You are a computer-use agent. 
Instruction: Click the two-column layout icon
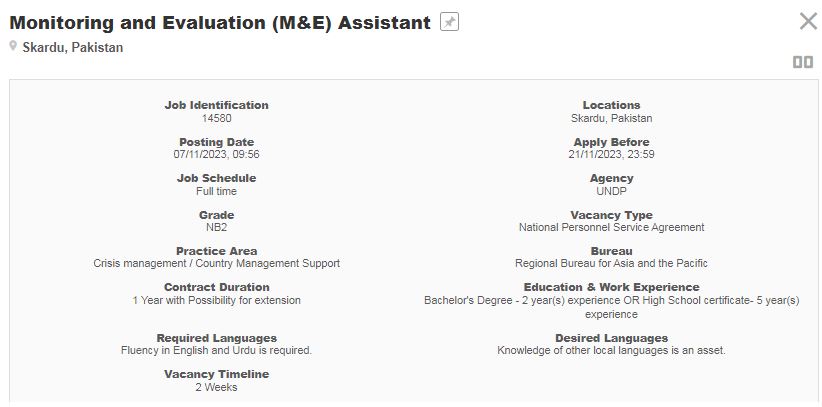[802, 62]
